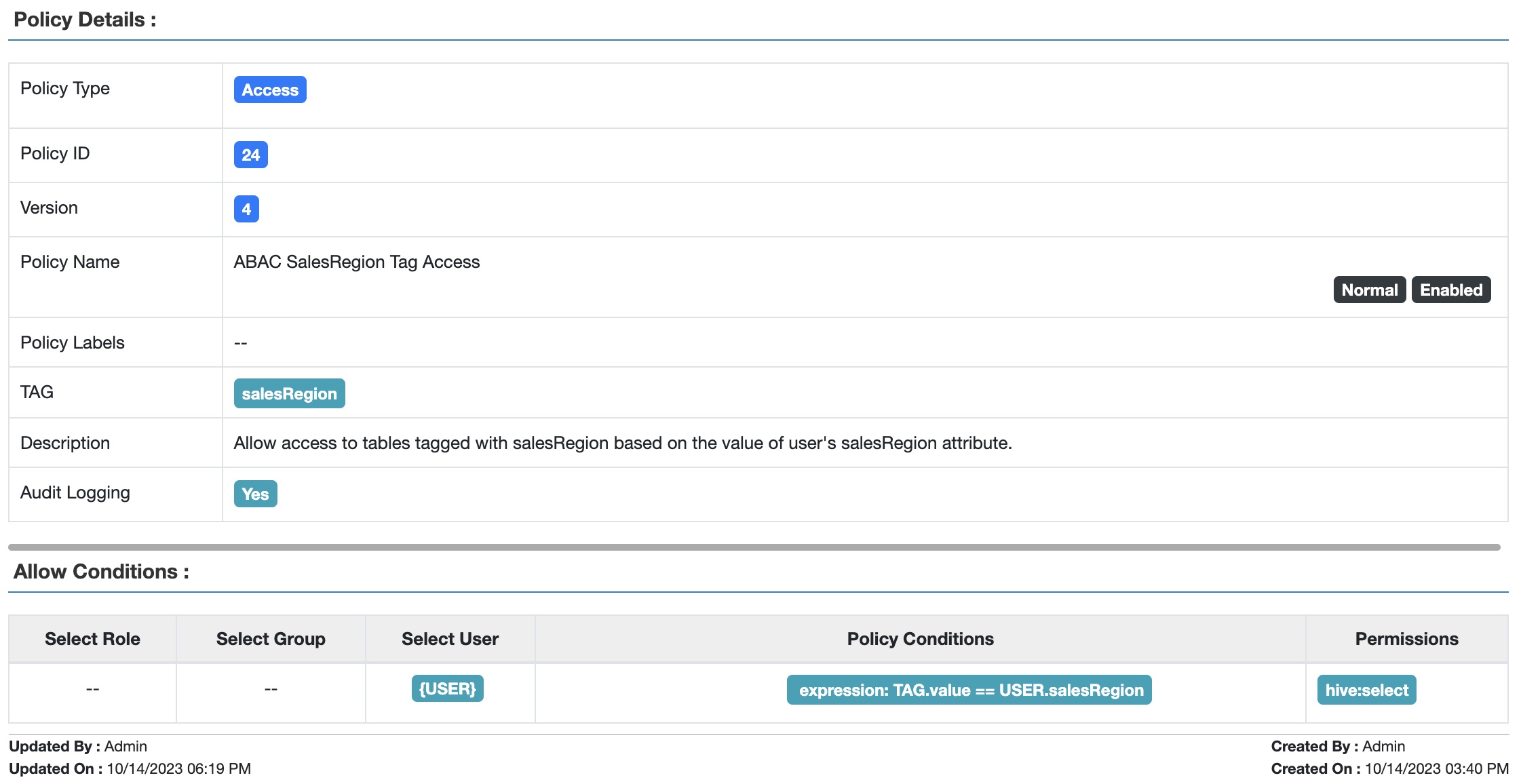This screenshot has width=1521, height=784.
Task: Click the {USER} badge in Select User
Action: [x=447, y=688]
